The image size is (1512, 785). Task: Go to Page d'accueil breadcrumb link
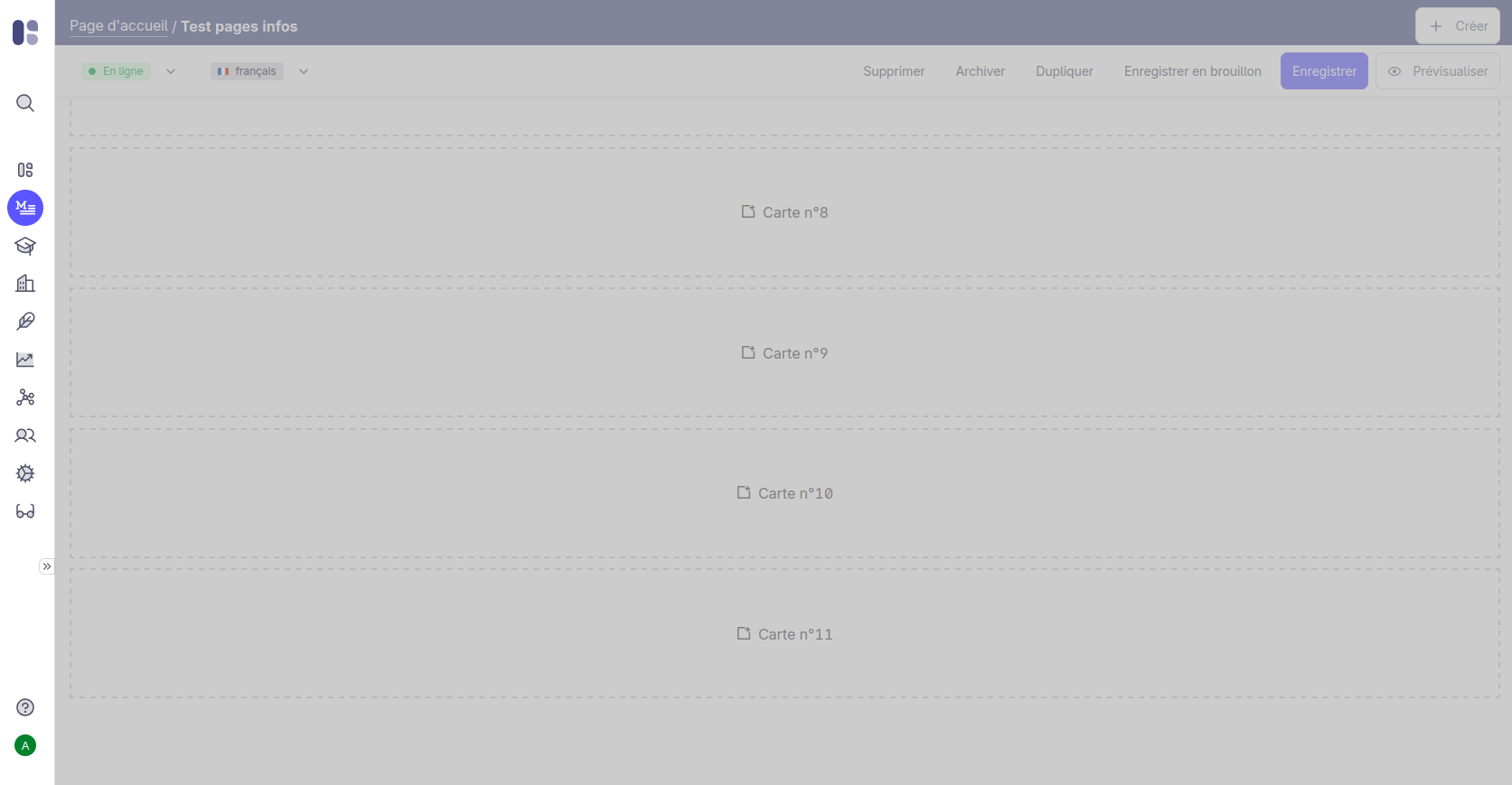pos(118,26)
